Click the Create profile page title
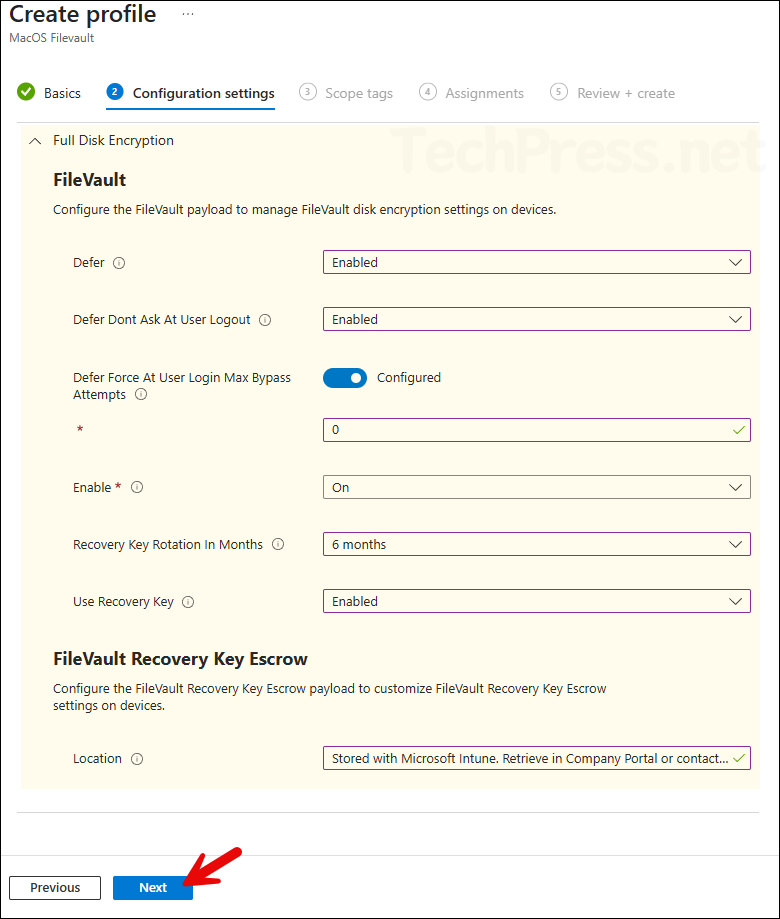Image resolution: width=780 pixels, height=919 pixels. click(83, 14)
